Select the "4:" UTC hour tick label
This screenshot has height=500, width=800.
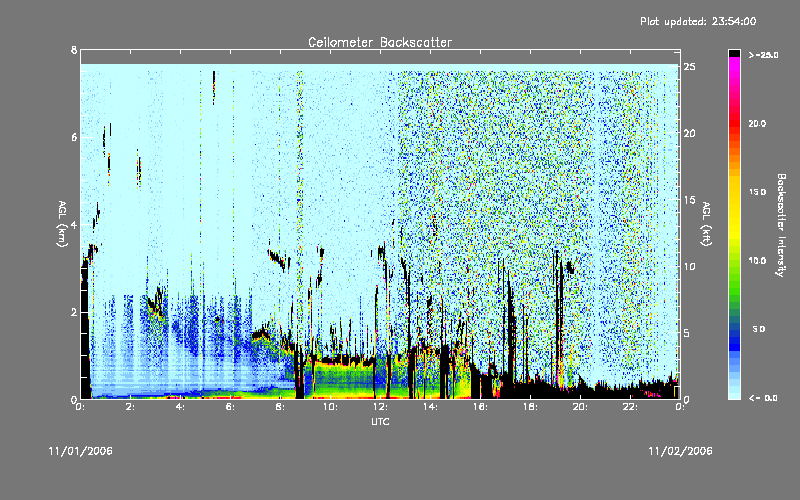(181, 407)
